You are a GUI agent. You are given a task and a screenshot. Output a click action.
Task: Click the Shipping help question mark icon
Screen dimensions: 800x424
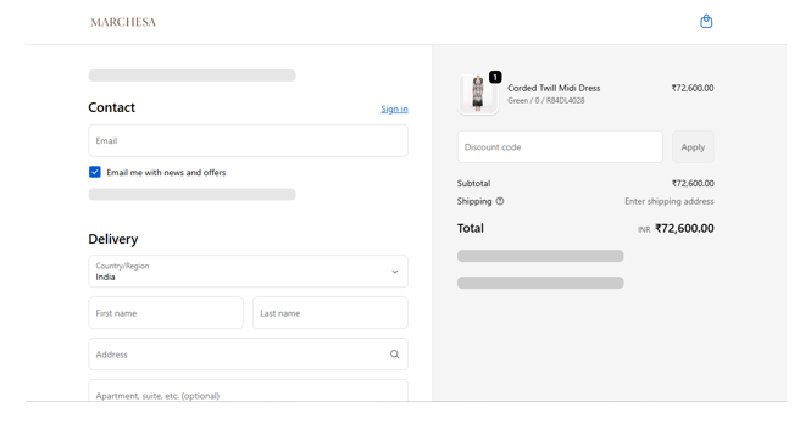click(500, 201)
